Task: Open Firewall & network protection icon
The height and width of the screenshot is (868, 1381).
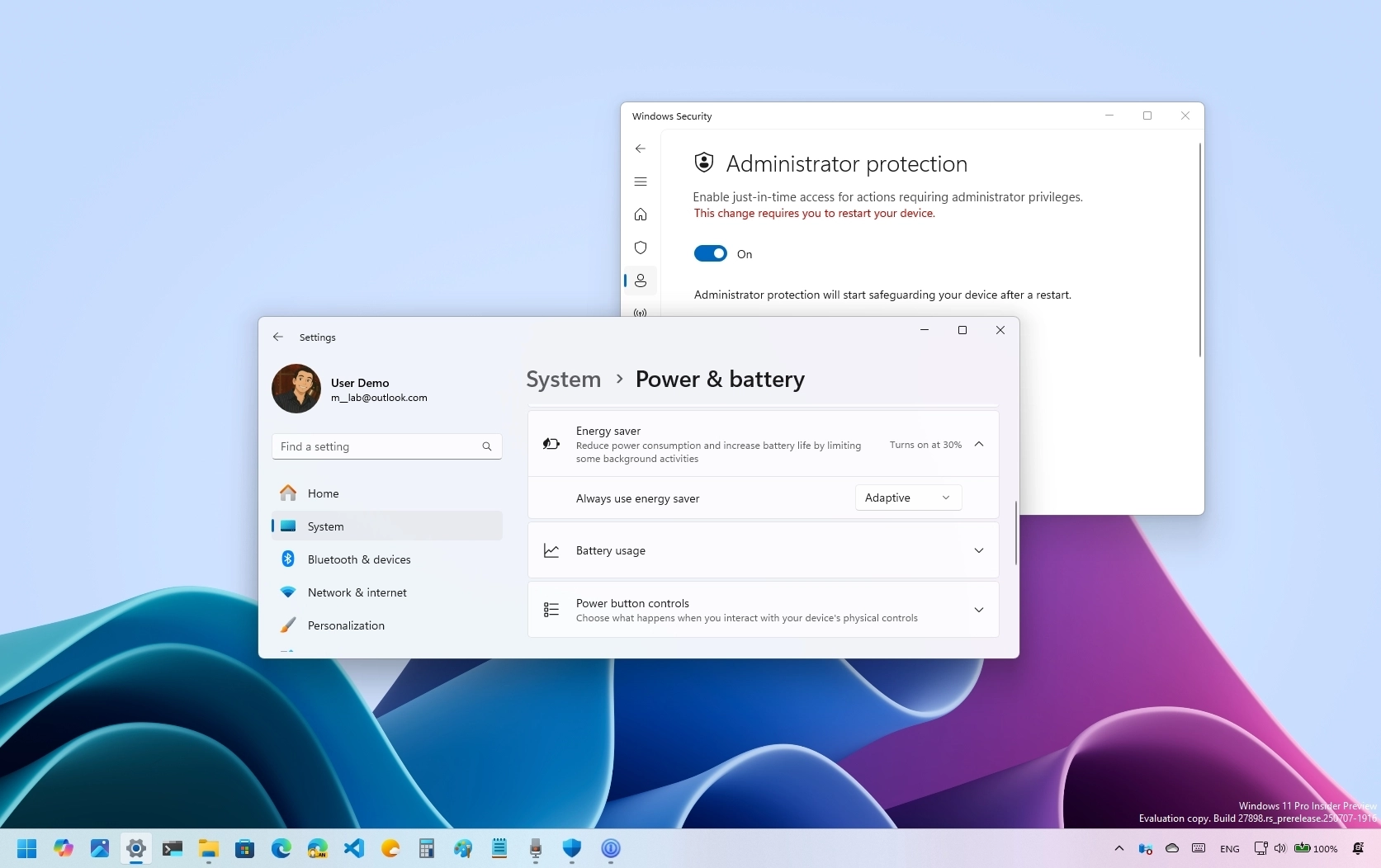Action: [x=641, y=312]
